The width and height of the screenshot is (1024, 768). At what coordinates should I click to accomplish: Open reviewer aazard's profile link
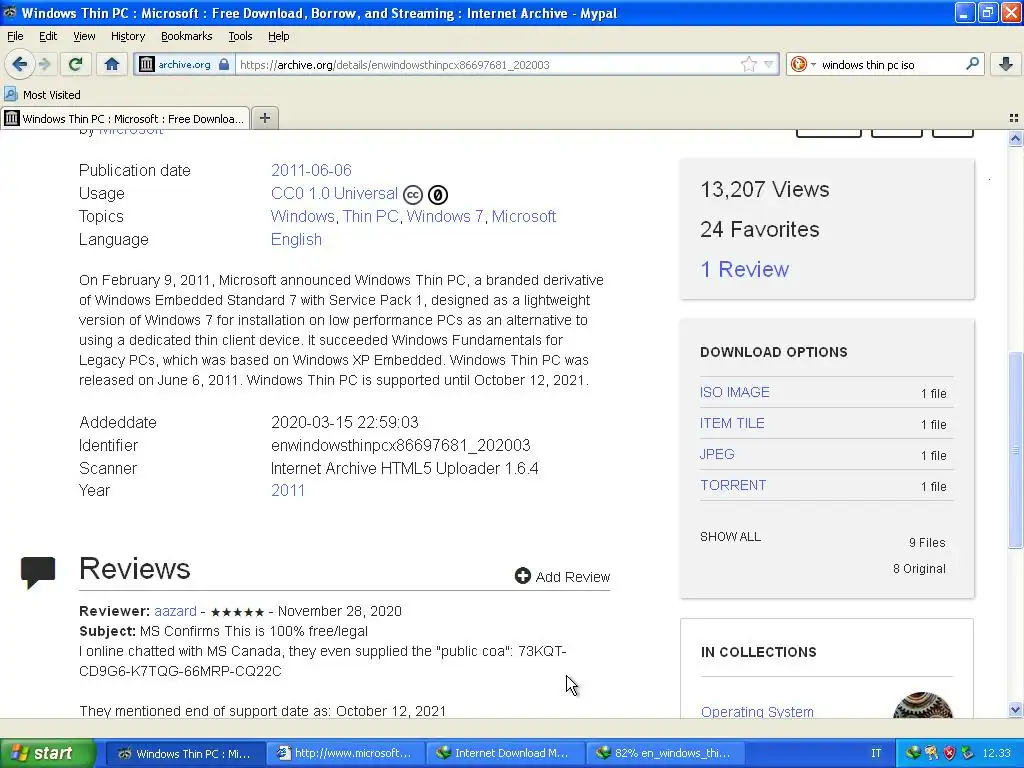[175, 611]
